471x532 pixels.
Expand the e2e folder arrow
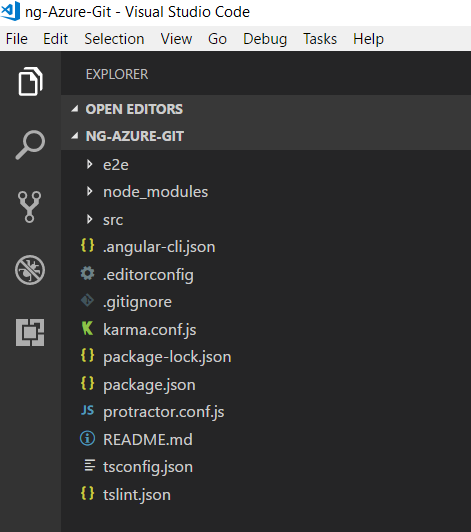coord(90,164)
